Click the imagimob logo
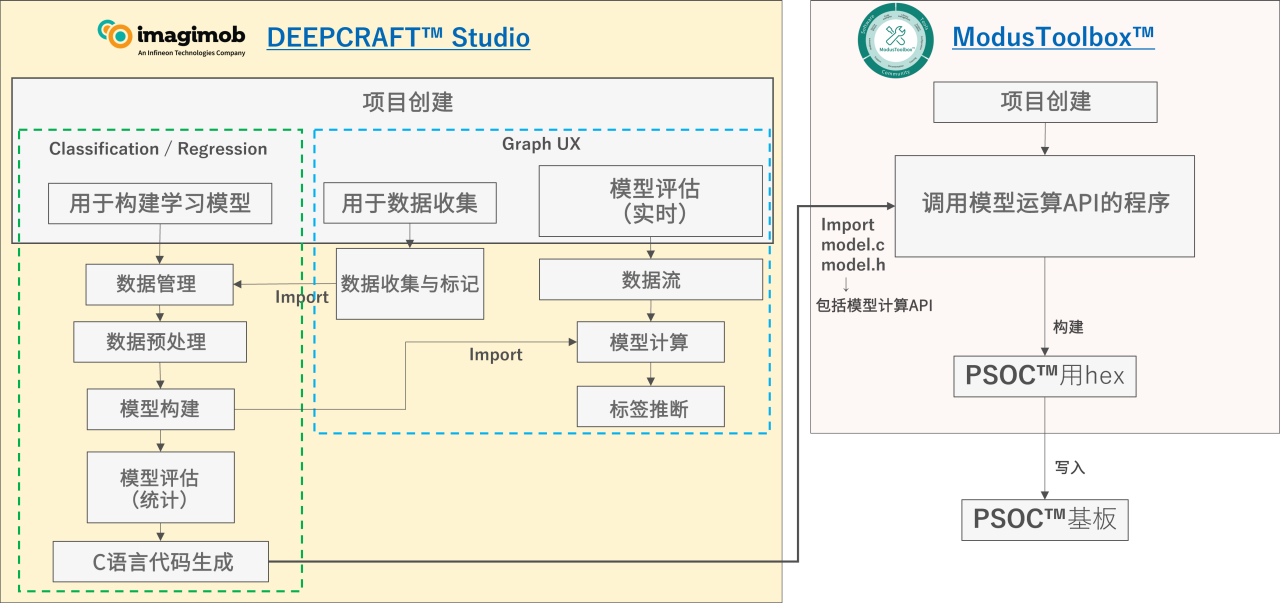Viewport: 1280px width, 603px height. click(171, 37)
